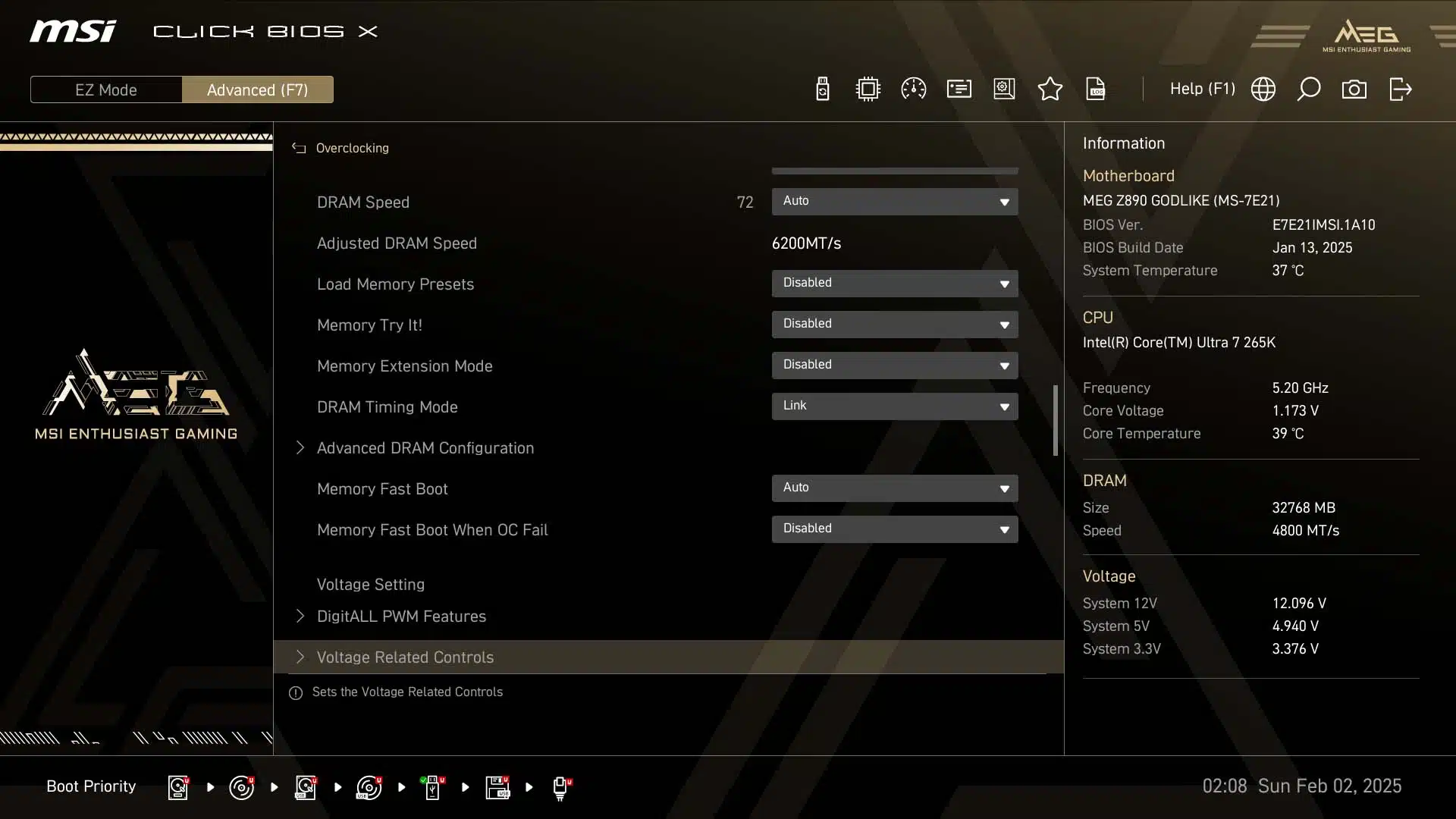The width and height of the screenshot is (1456, 819).
Task: Click DRAM Size value 32768 MB
Action: coord(1304,507)
